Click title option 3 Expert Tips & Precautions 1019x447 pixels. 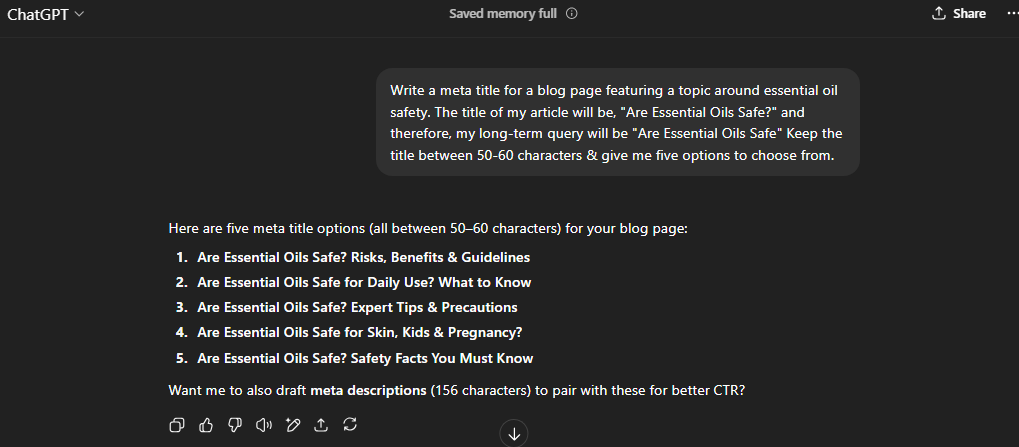click(357, 307)
